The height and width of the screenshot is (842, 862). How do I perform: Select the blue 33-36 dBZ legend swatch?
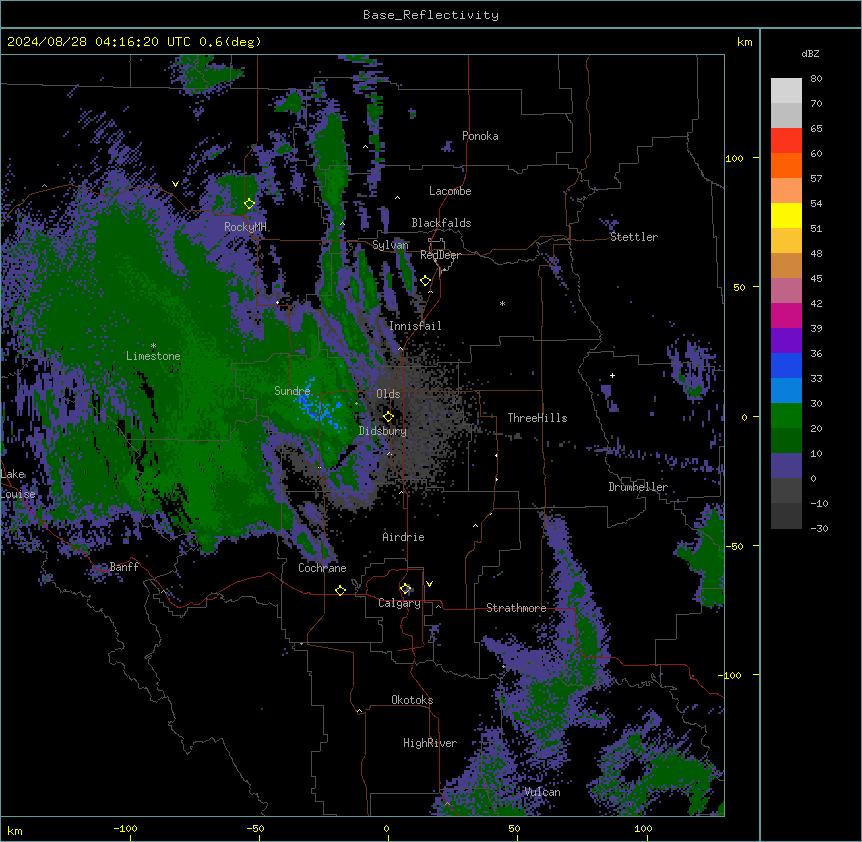786,365
